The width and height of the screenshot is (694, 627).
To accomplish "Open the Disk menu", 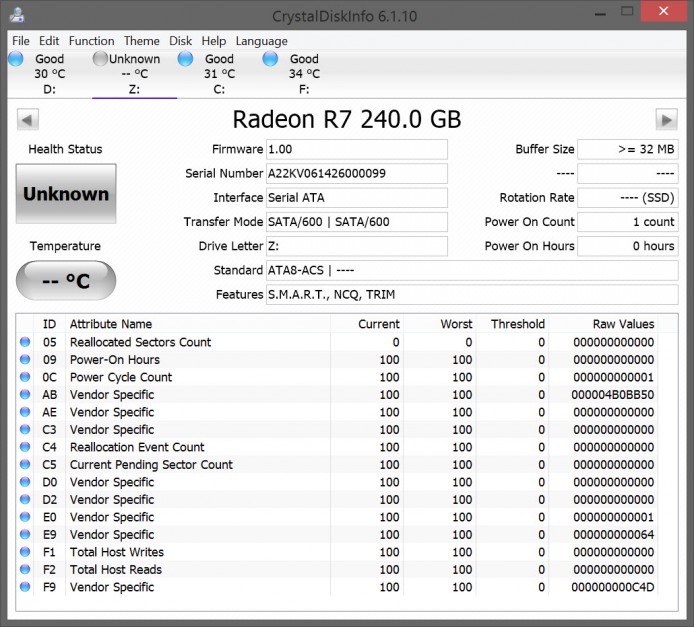I will pyautogui.click(x=180, y=41).
